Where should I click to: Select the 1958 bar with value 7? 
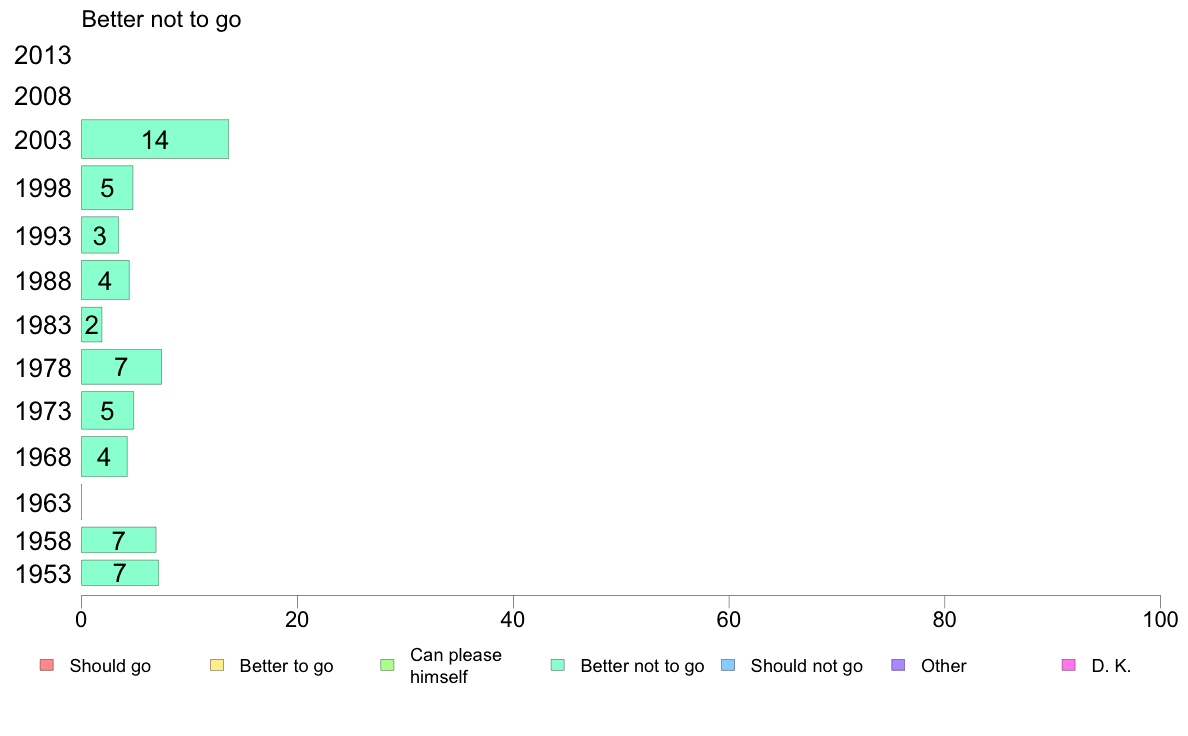point(118,540)
